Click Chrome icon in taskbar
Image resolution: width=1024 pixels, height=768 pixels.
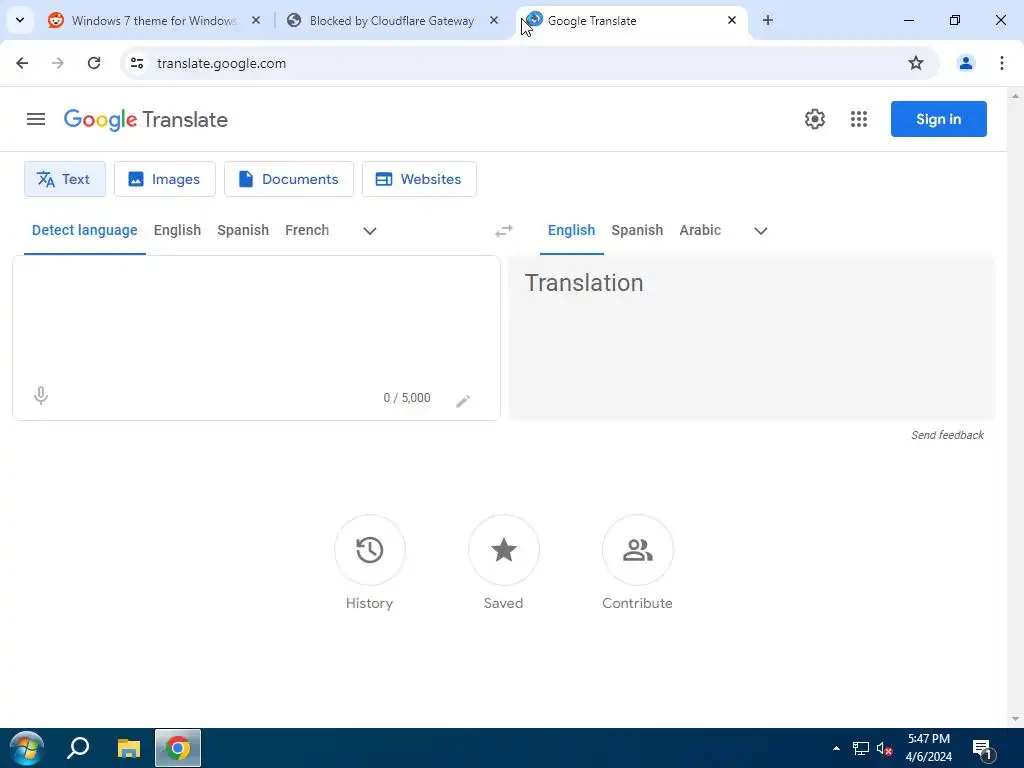pos(178,748)
